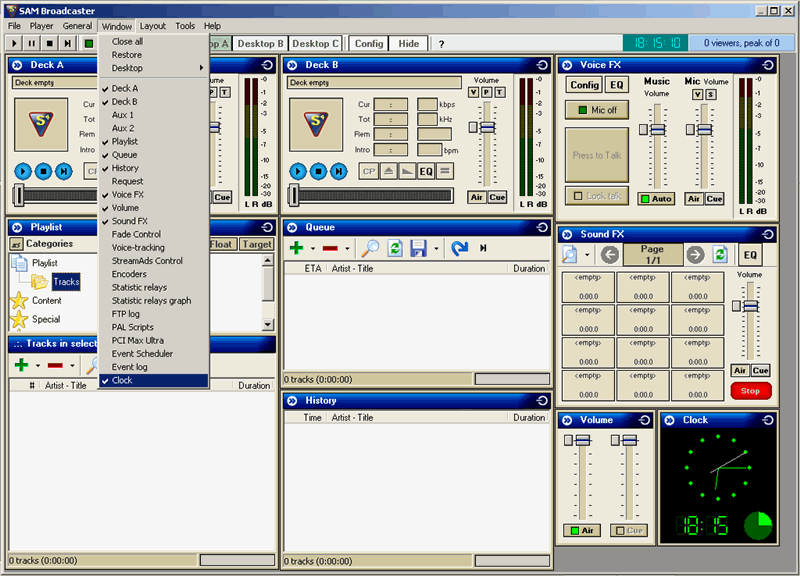Click Deck B eject icon
This screenshot has width=800, height=576.
(x=388, y=171)
